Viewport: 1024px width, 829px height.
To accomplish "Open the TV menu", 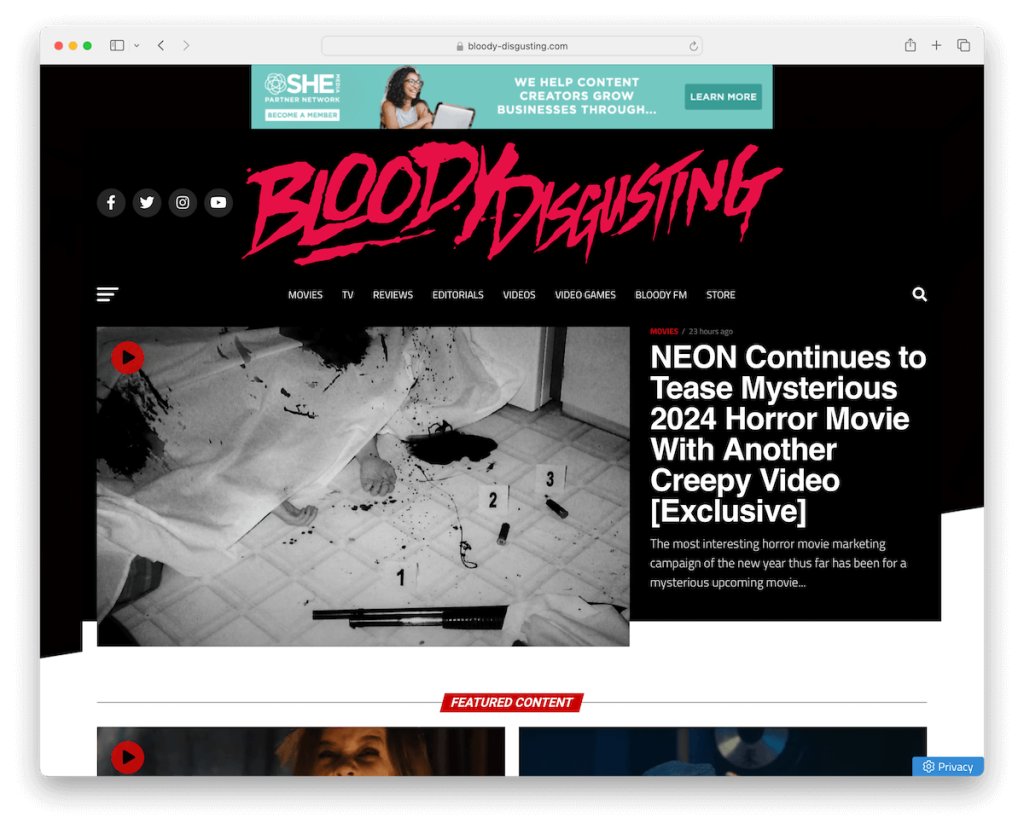I will point(347,295).
